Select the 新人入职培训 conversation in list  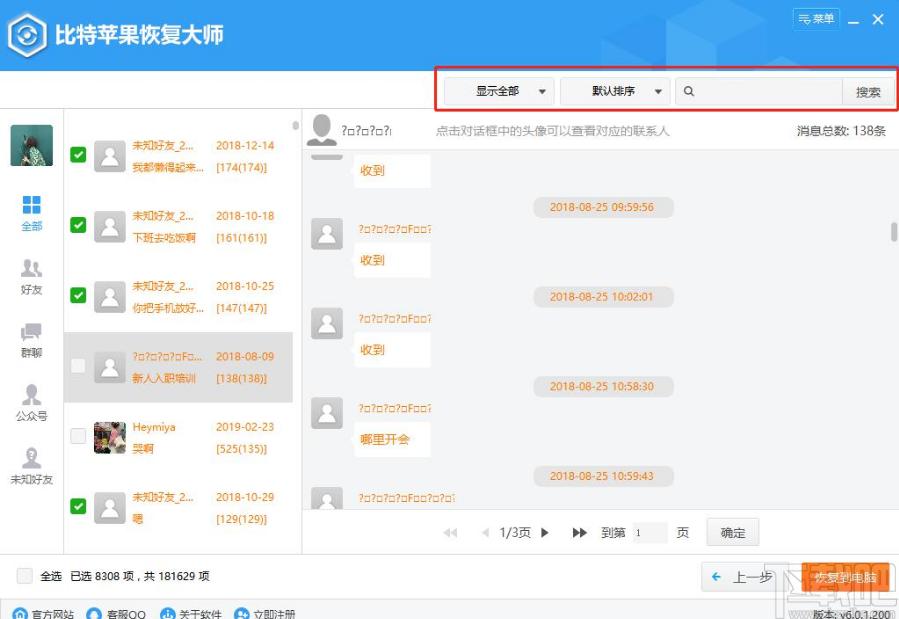(178, 367)
